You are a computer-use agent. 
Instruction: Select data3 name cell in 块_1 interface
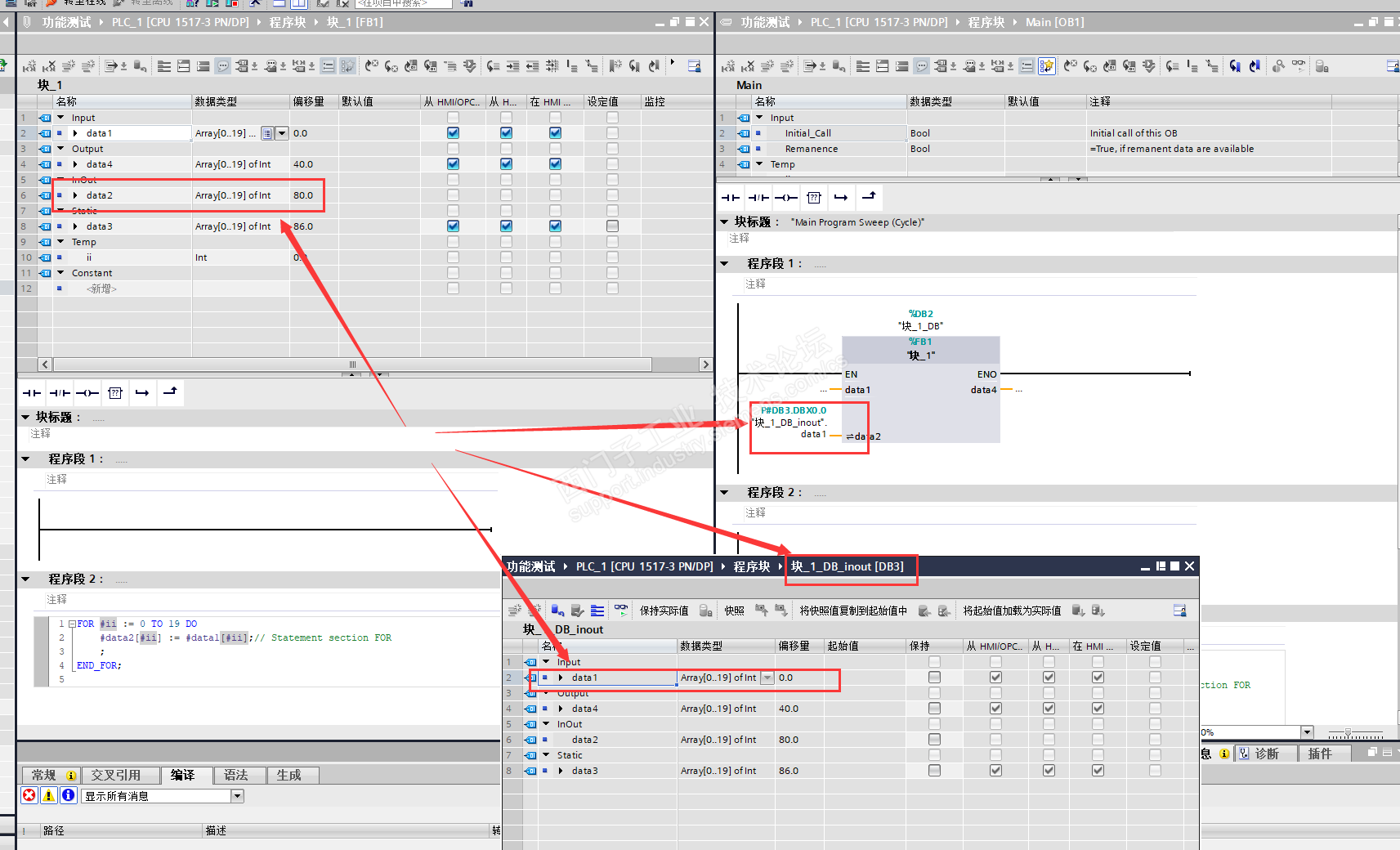pyautogui.click(x=123, y=226)
